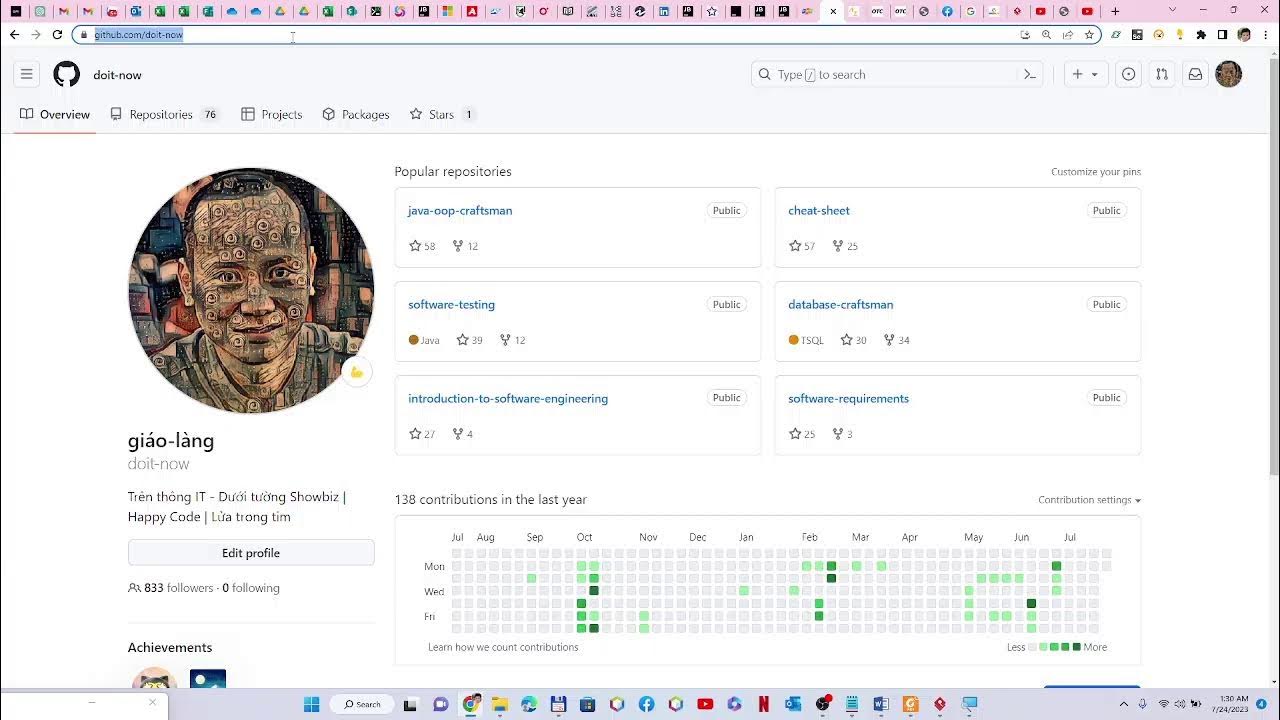Open the new tab plus button

pos(1115,11)
